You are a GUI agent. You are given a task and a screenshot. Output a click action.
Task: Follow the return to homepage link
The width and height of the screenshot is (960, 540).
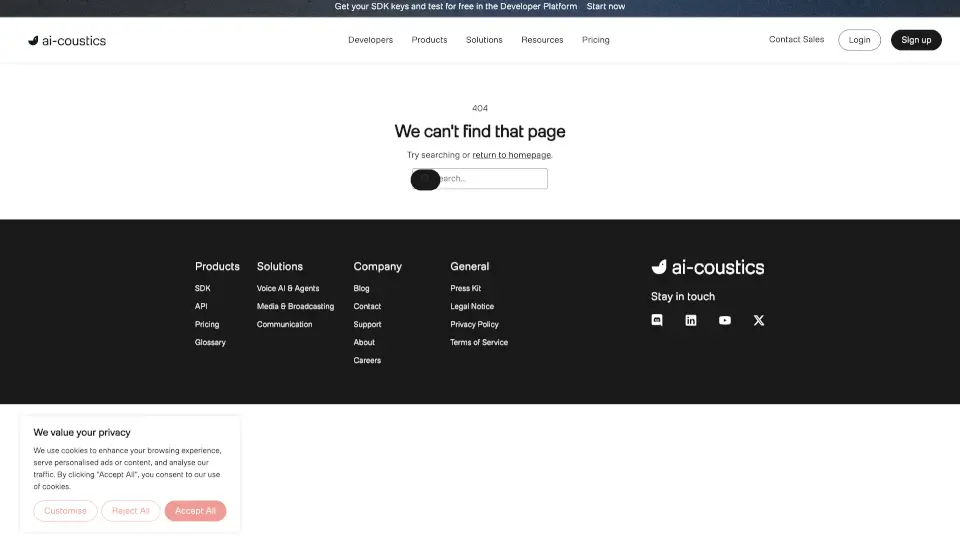point(511,155)
